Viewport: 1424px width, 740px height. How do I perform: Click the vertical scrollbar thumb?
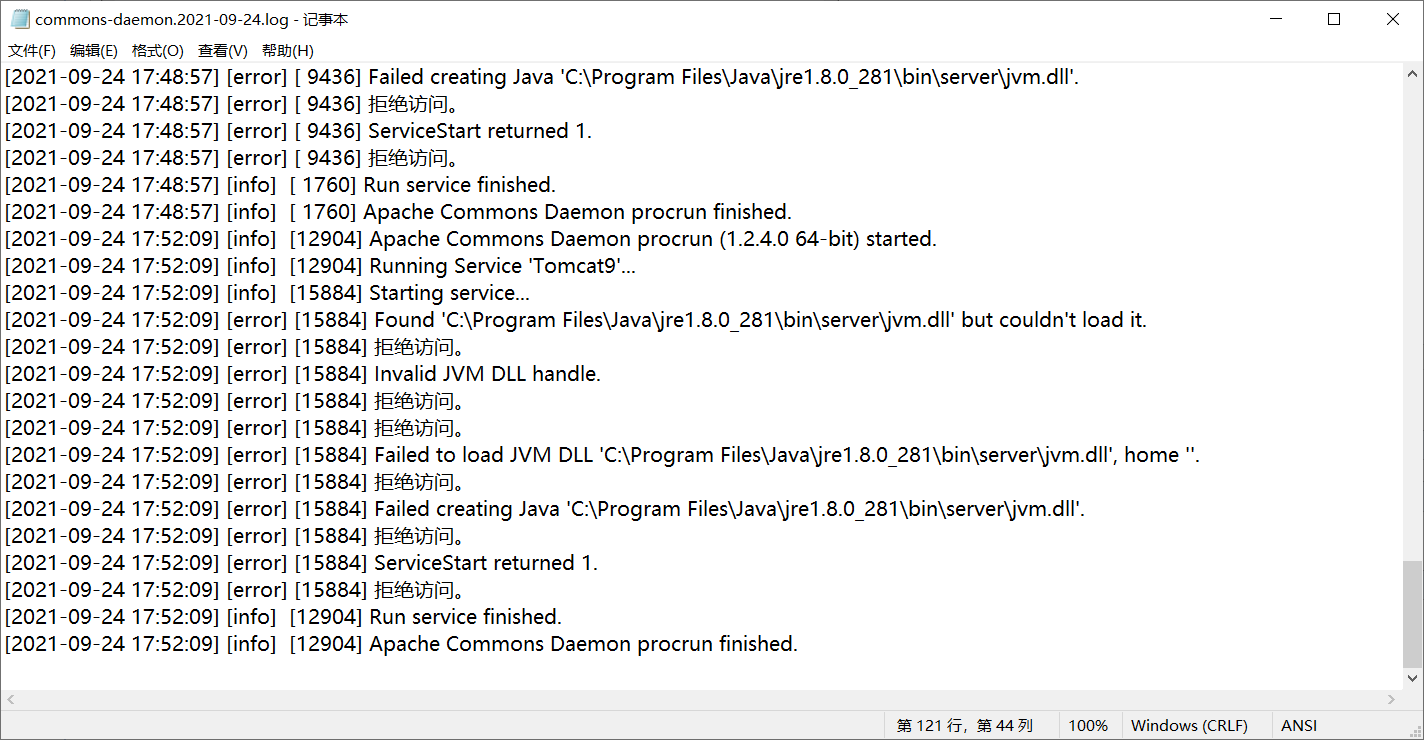pos(1412,614)
